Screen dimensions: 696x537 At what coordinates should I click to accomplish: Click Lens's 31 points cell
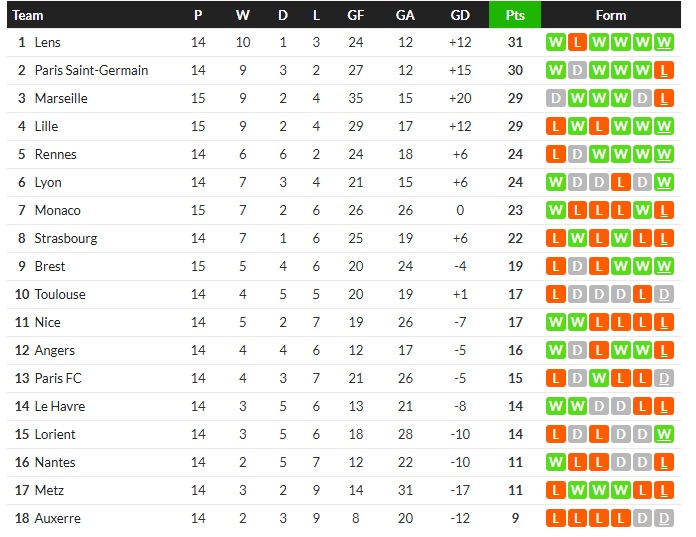click(514, 43)
